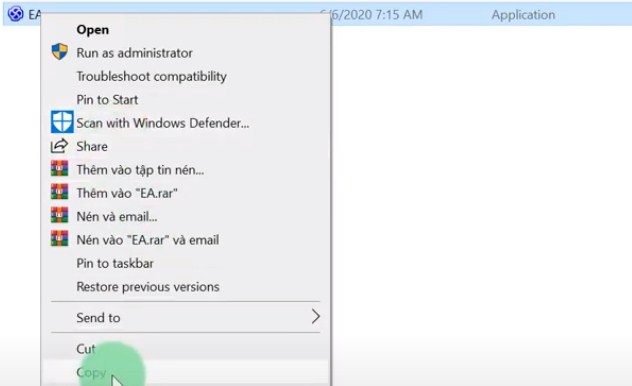Expand the Send to arrow chevron

point(316,317)
